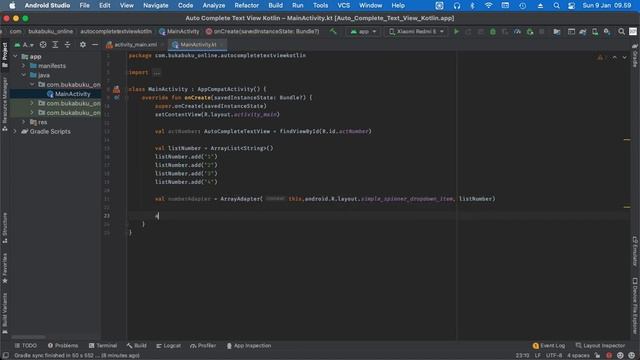Open the Navigate menu
The width and height of the screenshot is (640, 360).
[x=156, y=6]
